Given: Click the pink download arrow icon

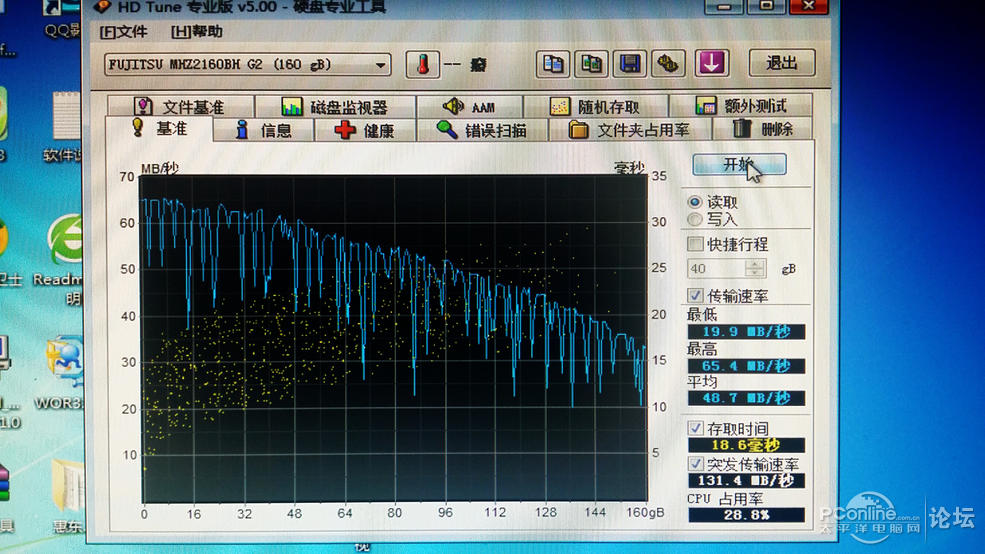Looking at the screenshot, I should tap(712, 63).
